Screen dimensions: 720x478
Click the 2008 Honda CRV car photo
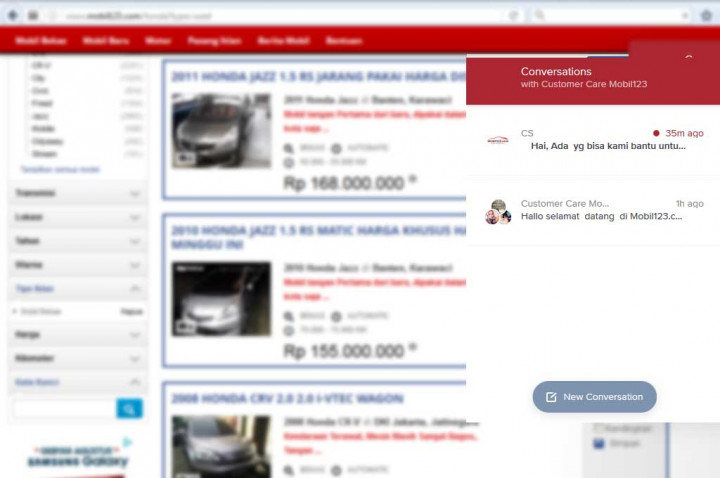coord(221,446)
